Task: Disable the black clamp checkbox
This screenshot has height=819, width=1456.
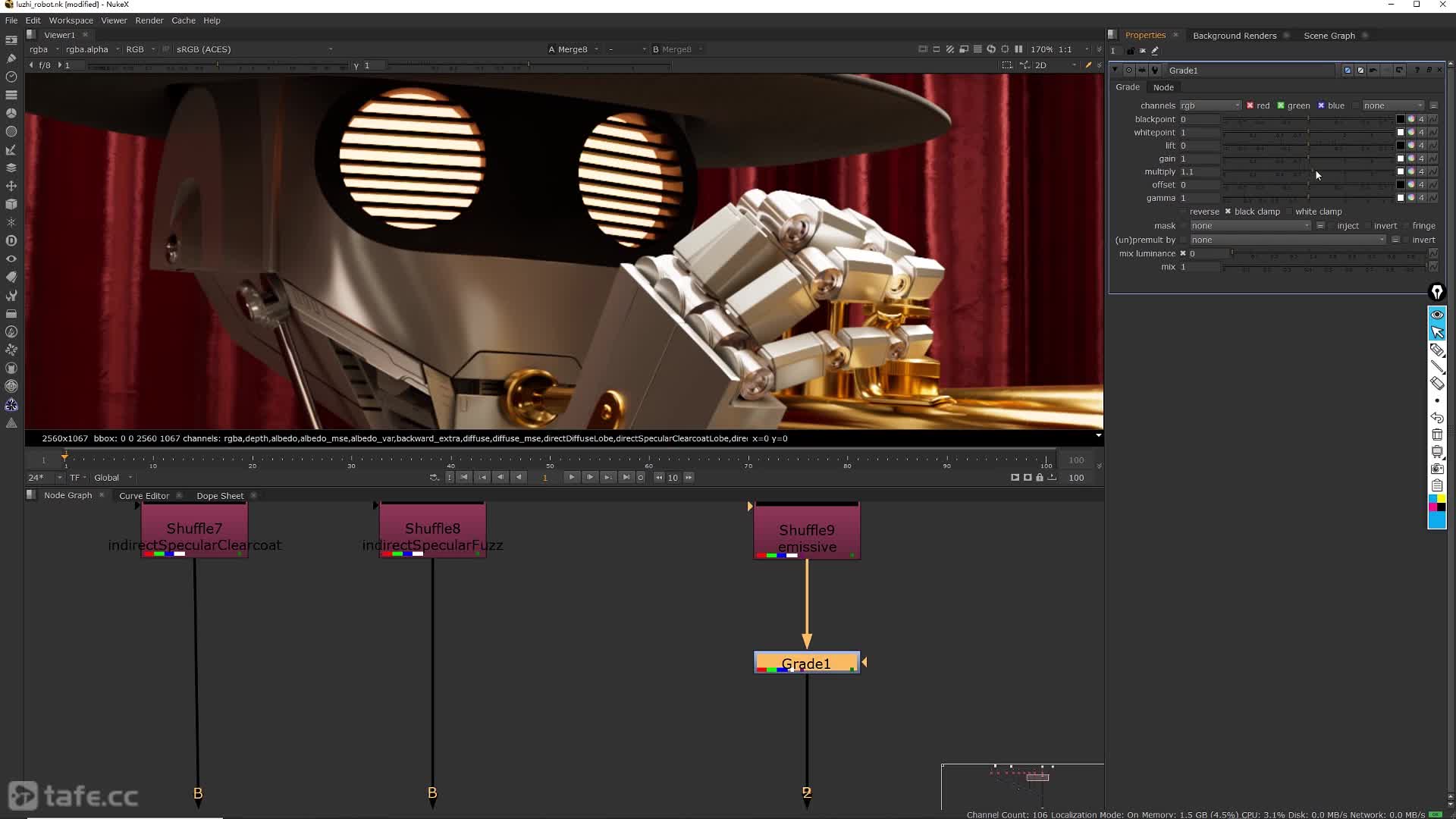Action: click(x=1228, y=212)
